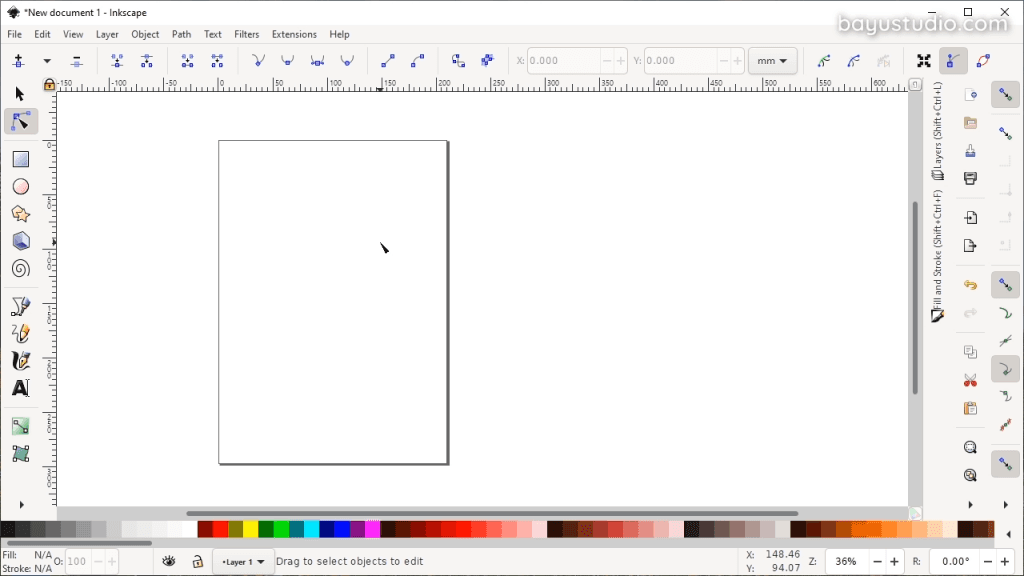Viewport: 1024px width, 576px height.
Task: Make selected nodes corner
Action: (258, 61)
